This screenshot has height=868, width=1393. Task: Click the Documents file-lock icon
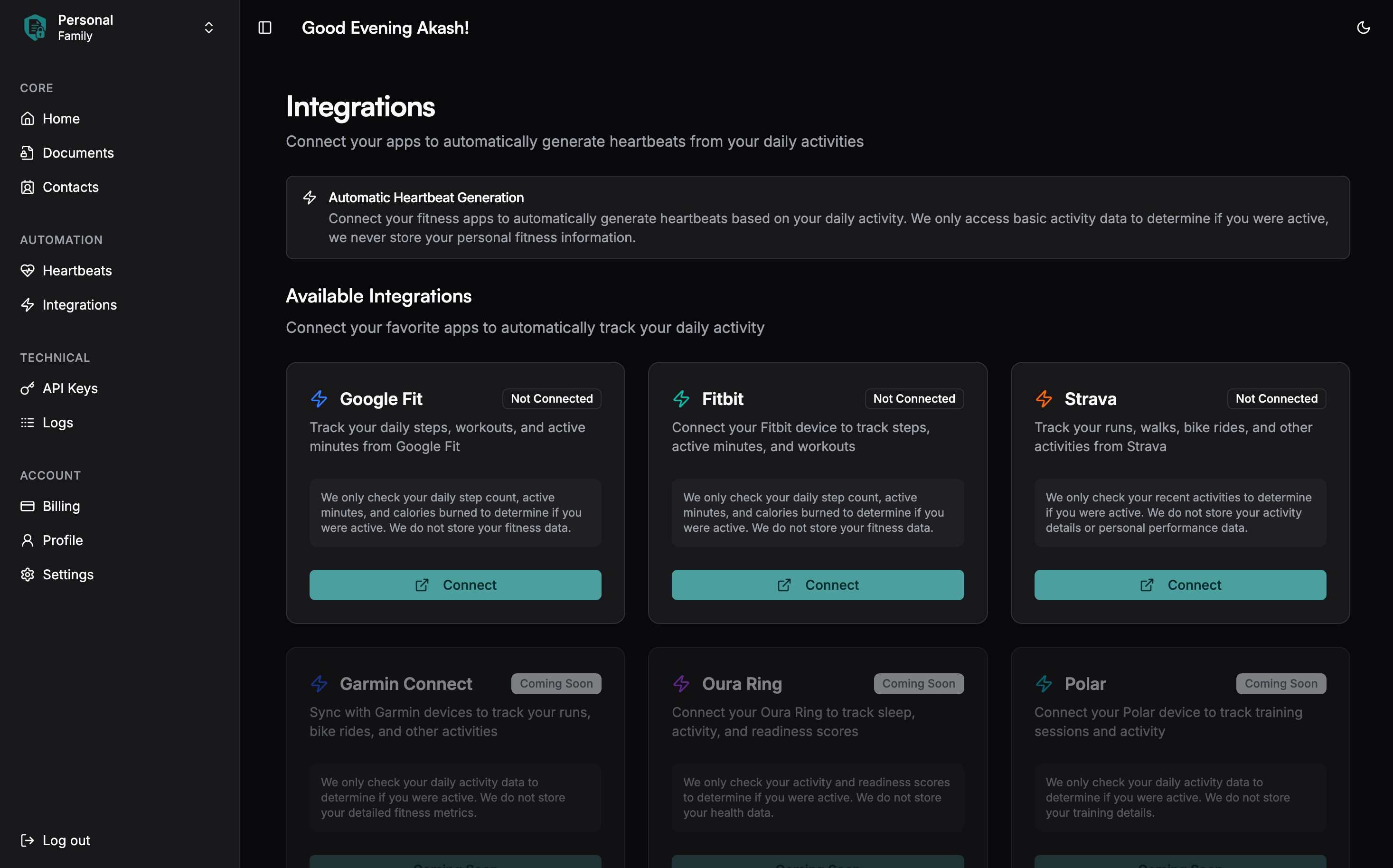27,153
